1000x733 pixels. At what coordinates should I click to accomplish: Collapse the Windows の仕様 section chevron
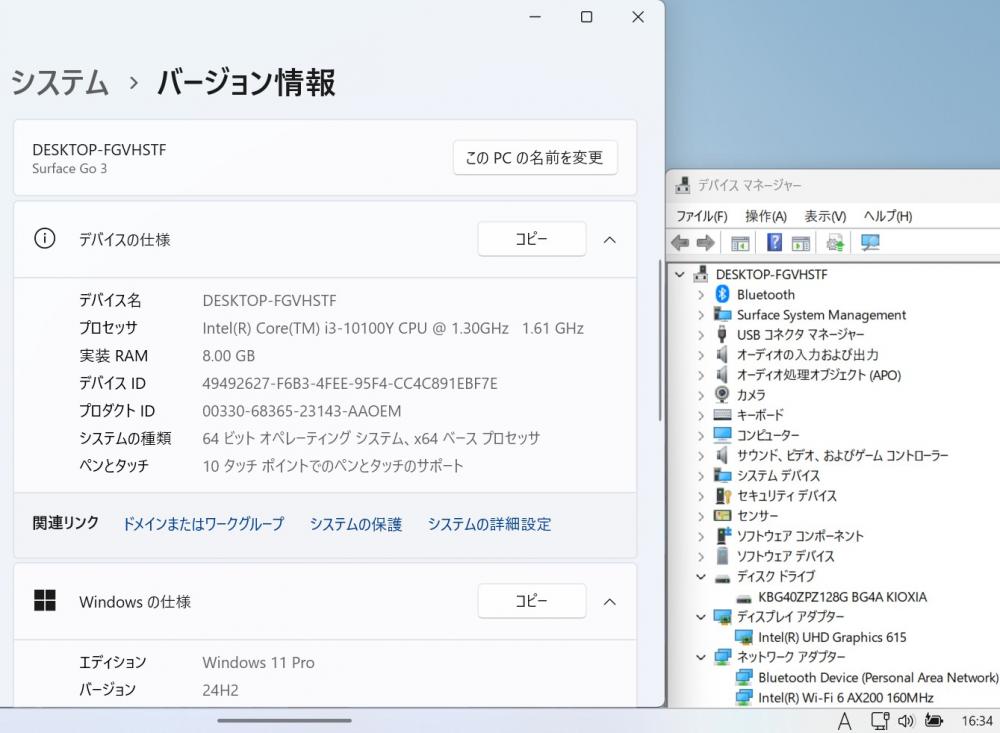[x=610, y=602]
